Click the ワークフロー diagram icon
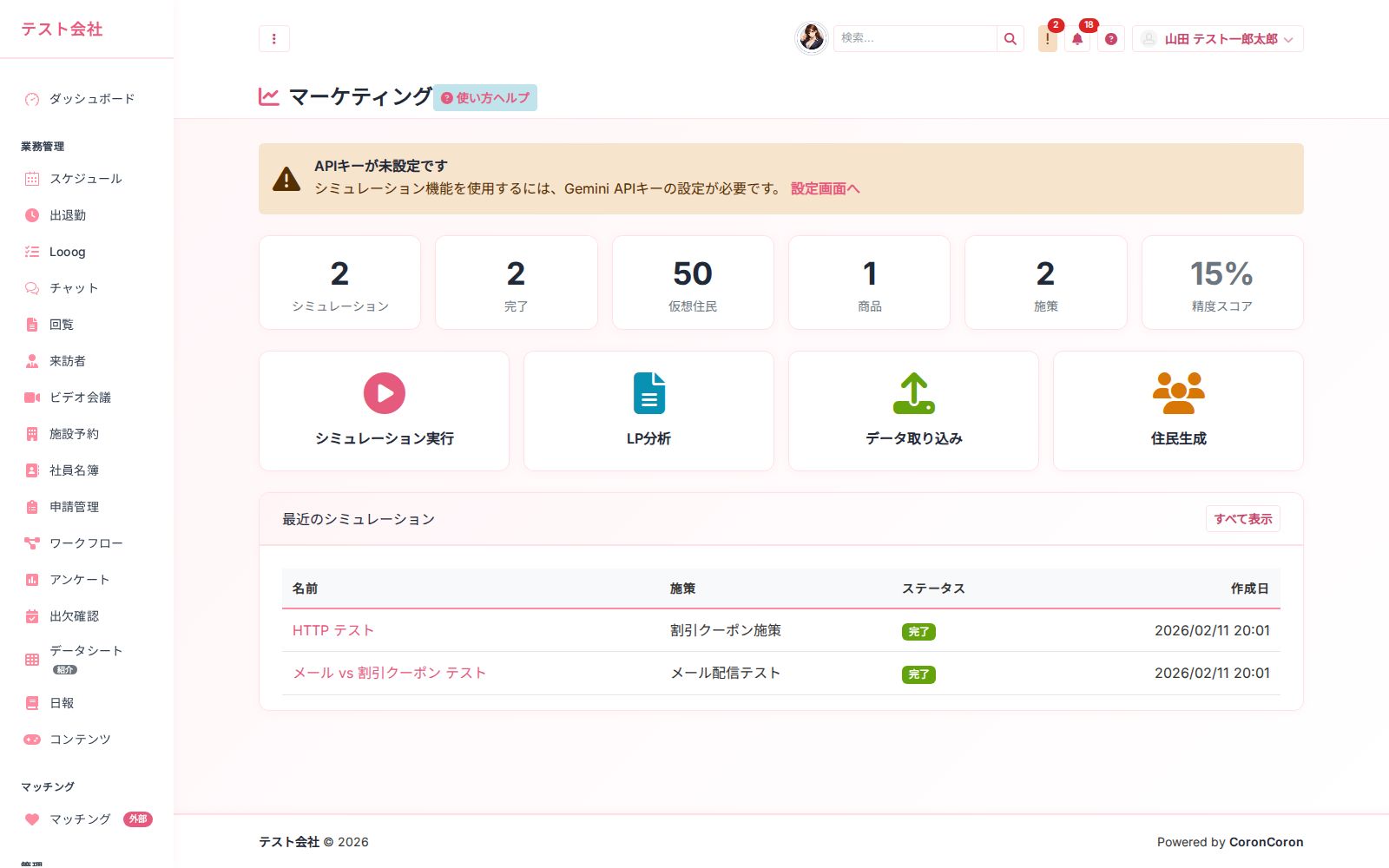The image size is (1389, 868). click(x=32, y=543)
